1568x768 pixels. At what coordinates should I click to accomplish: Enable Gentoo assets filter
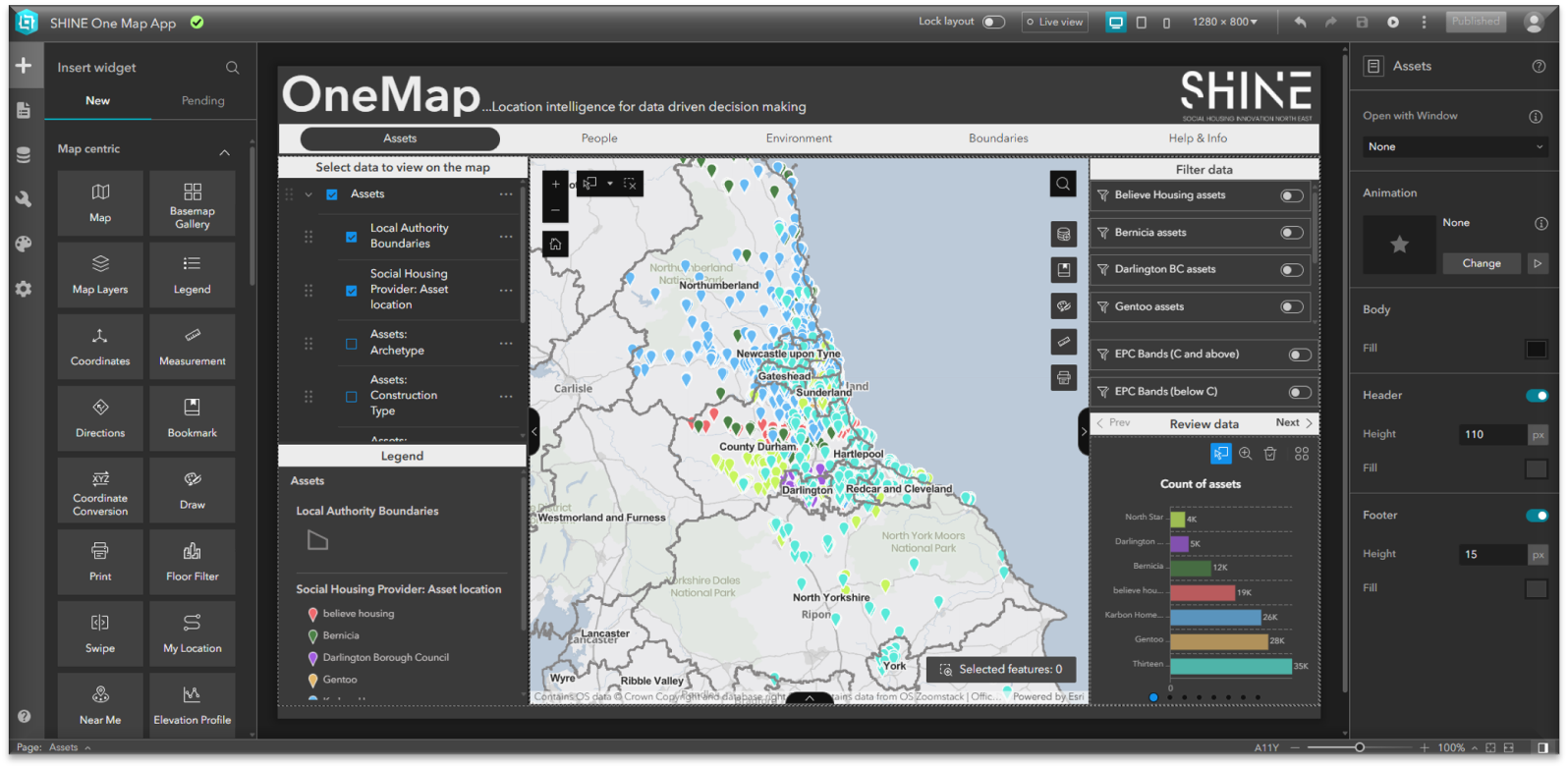coord(1292,307)
